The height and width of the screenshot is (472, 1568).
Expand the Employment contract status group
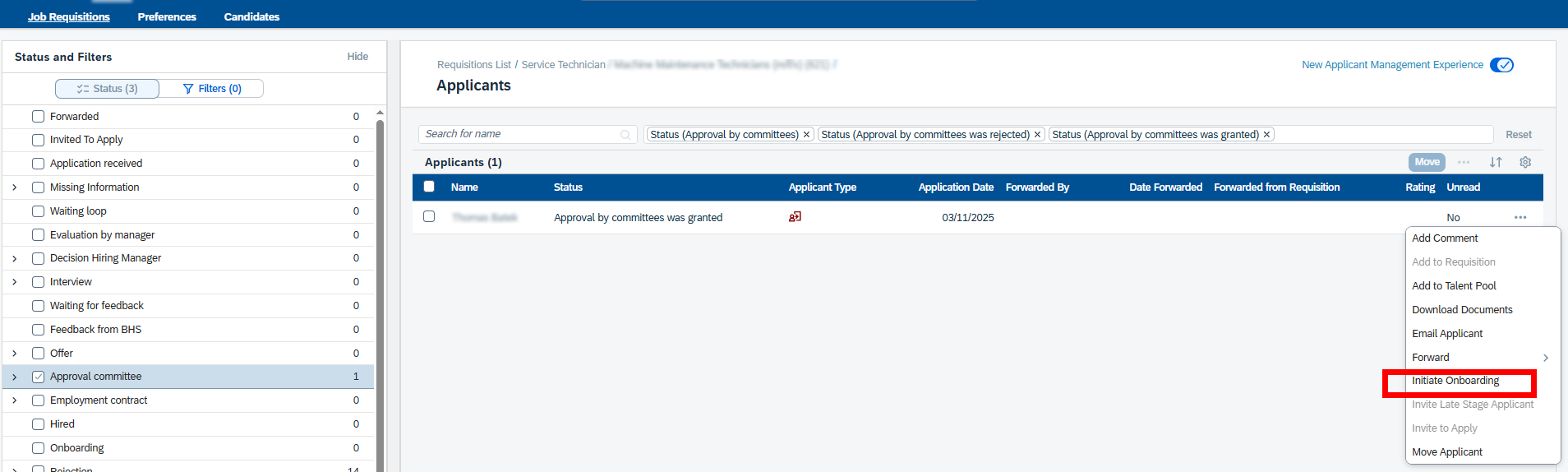coord(15,400)
